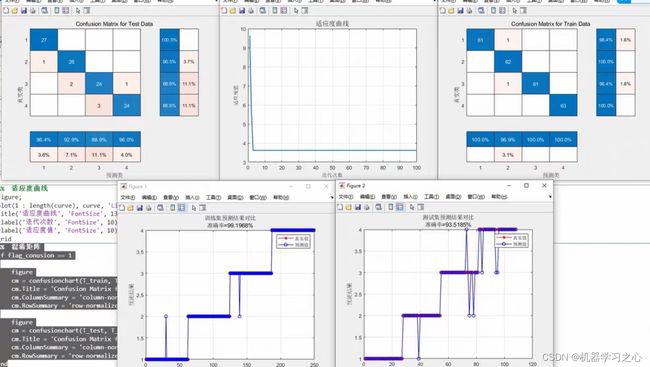Expand toolbar overflow arrow in Figure 1 menu bar

(x=332, y=197)
